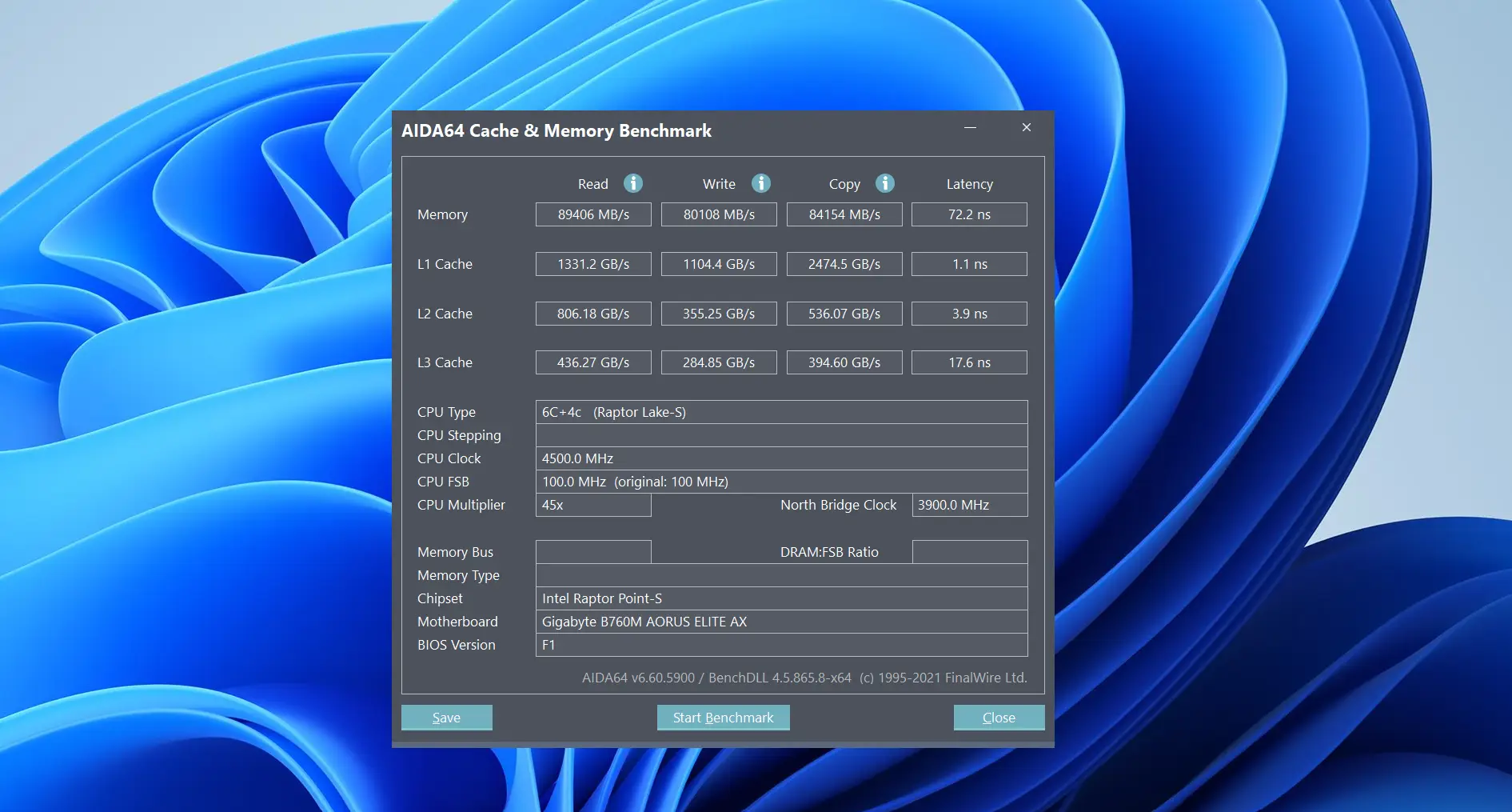Click L3 Cache Copy value 394.60 GB/s
The height and width of the screenshot is (812, 1512).
tap(844, 362)
